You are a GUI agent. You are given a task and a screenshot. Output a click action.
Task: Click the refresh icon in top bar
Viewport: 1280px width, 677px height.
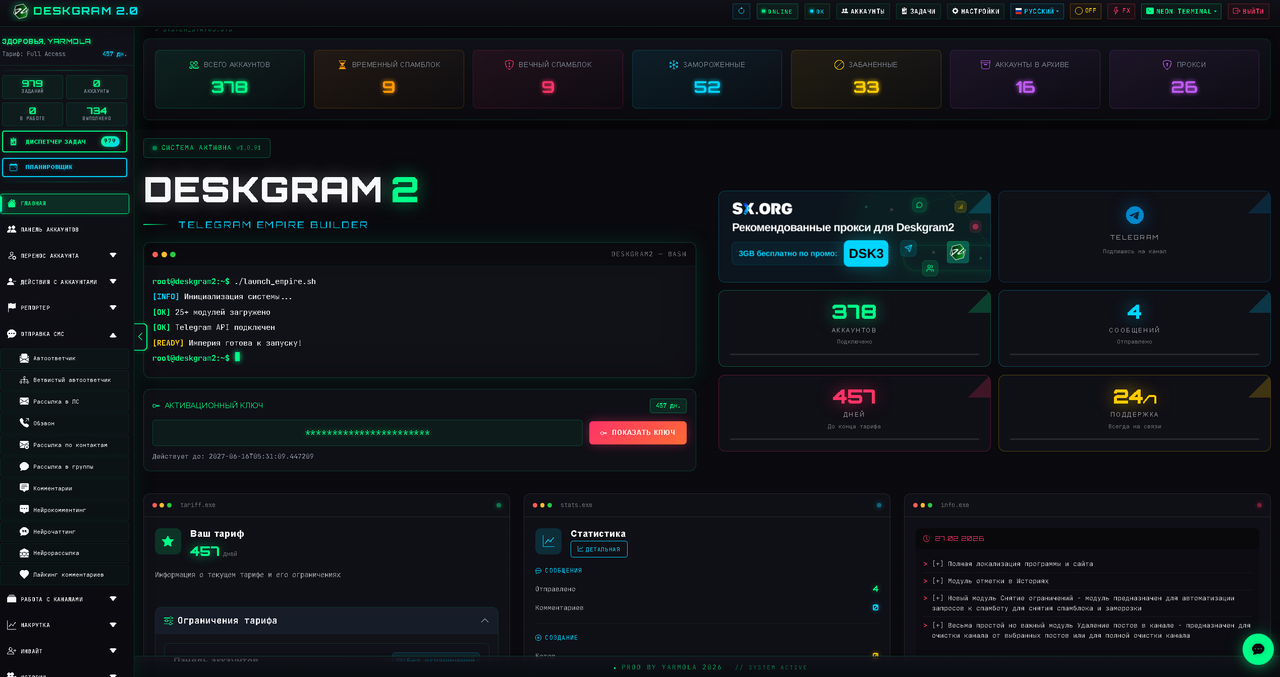(x=741, y=11)
